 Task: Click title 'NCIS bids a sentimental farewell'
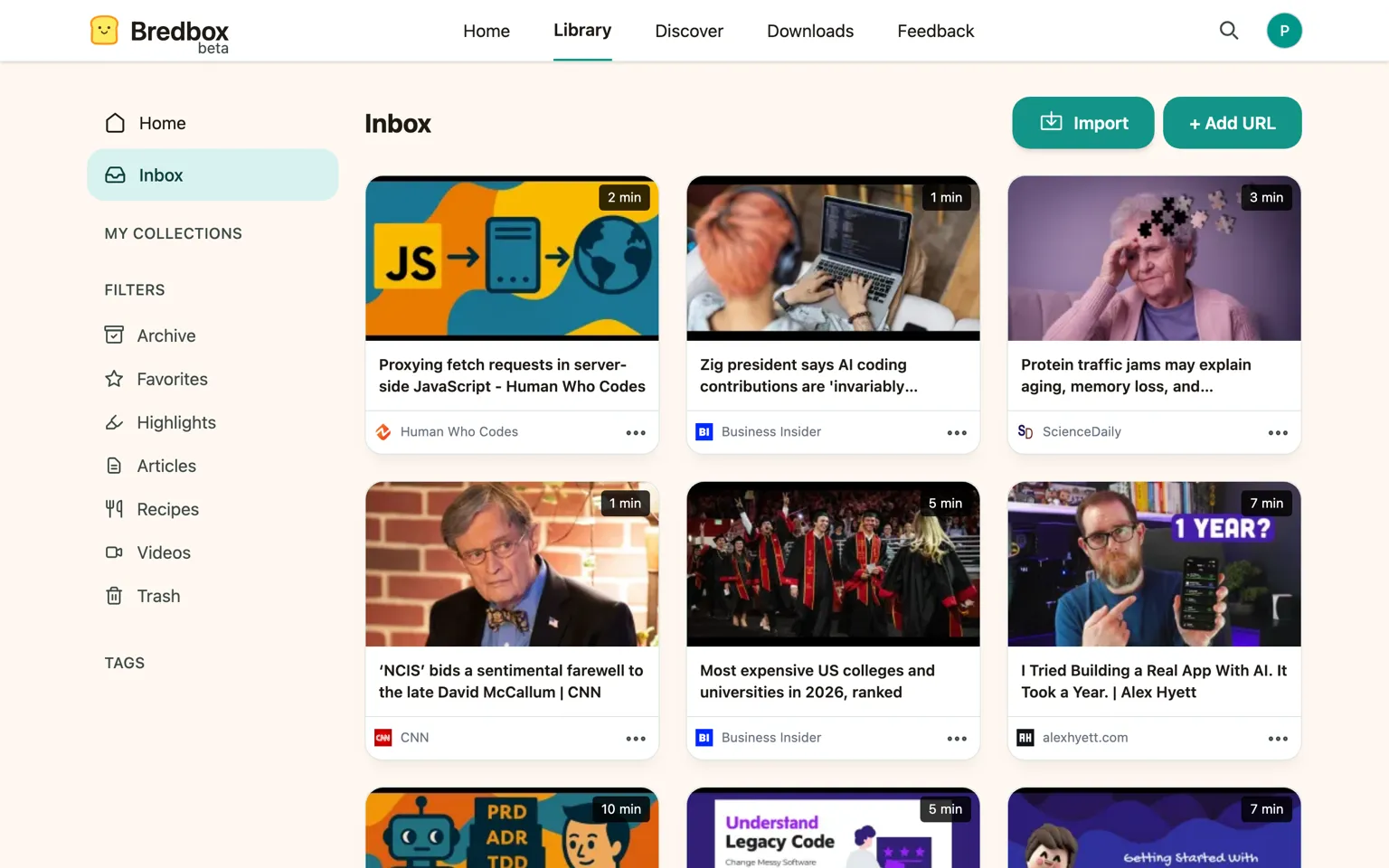click(x=511, y=681)
